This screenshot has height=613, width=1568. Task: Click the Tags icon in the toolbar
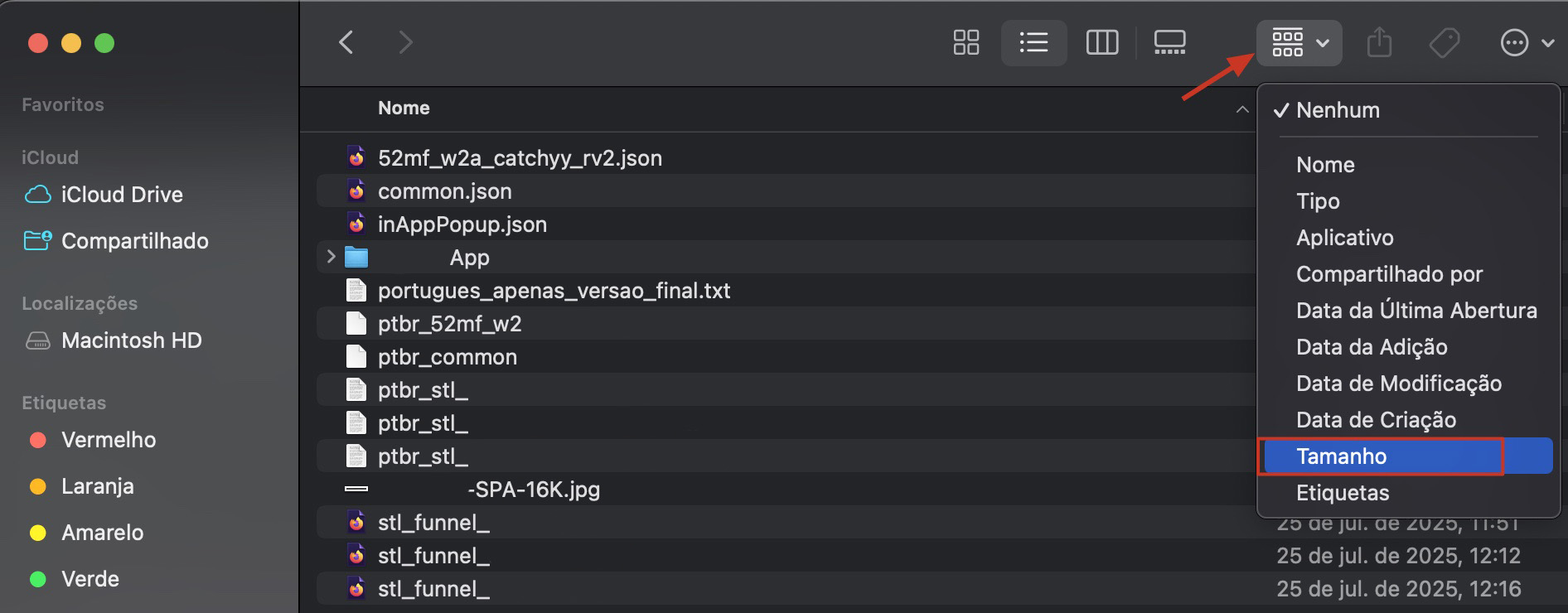coord(1443,42)
